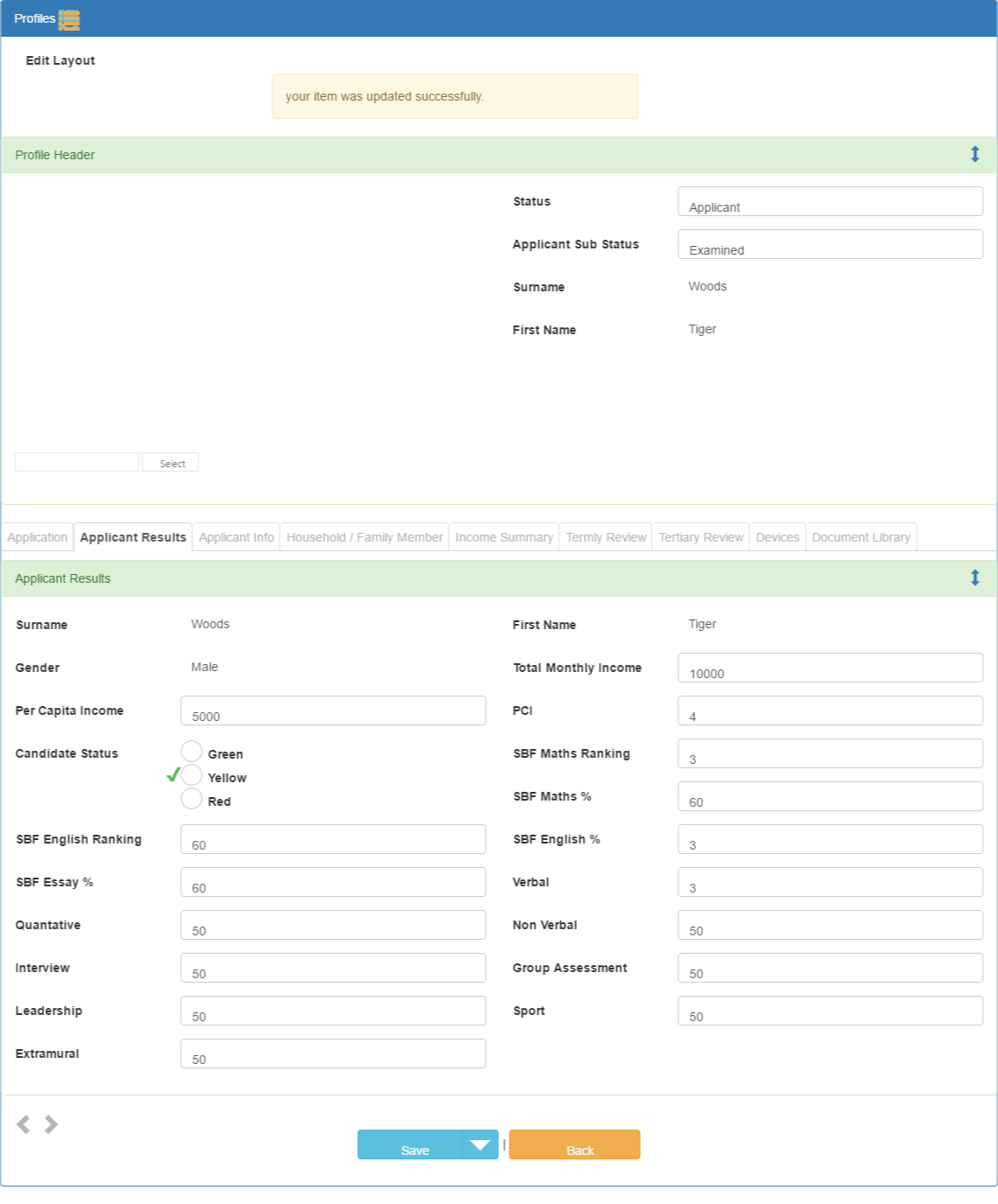Viewport: 998px width, 1204px height.
Task: Click the Per Capita Income field
Action: pyautogui.click(x=333, y=710)
